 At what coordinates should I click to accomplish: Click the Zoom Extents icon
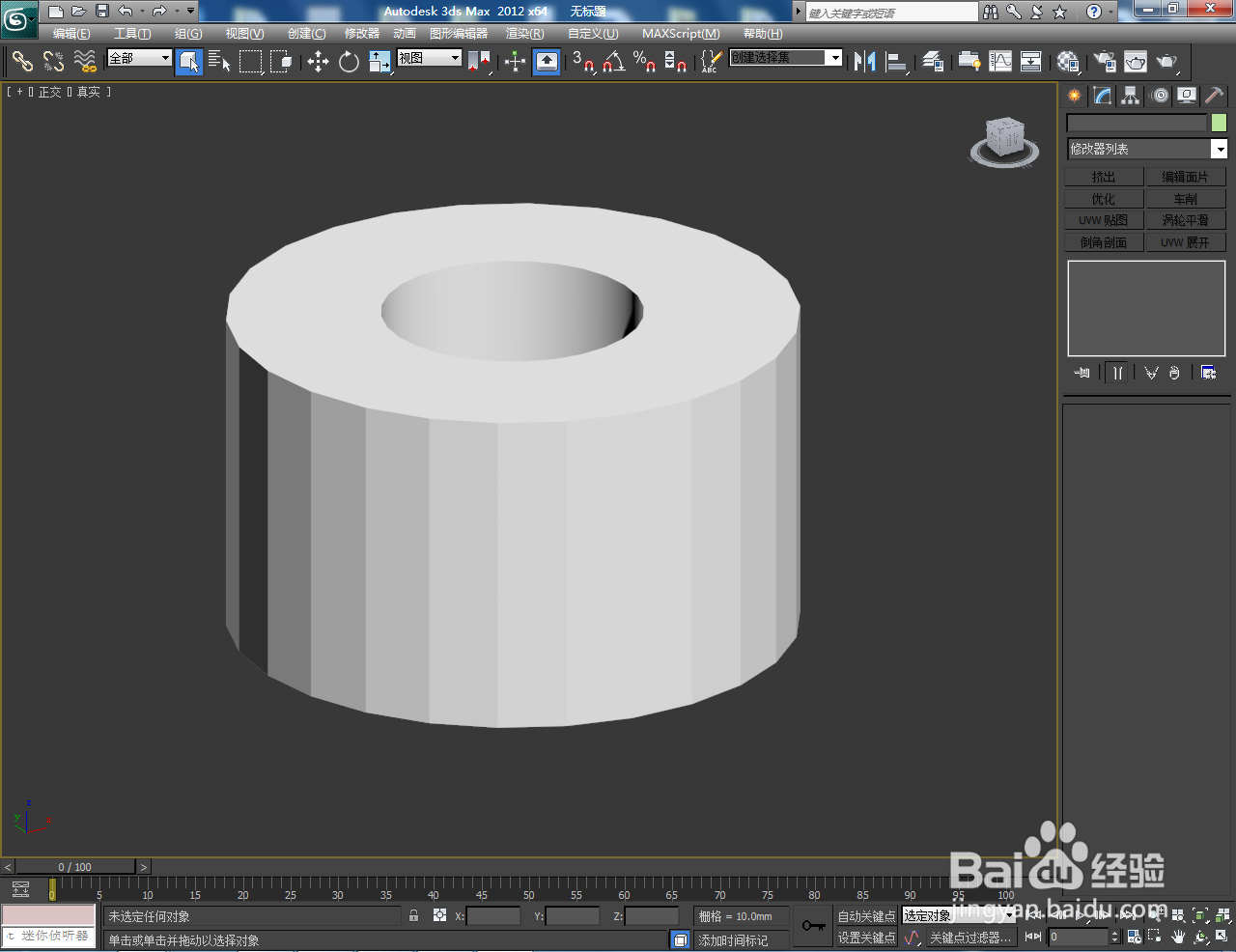tap(1200, 915)
